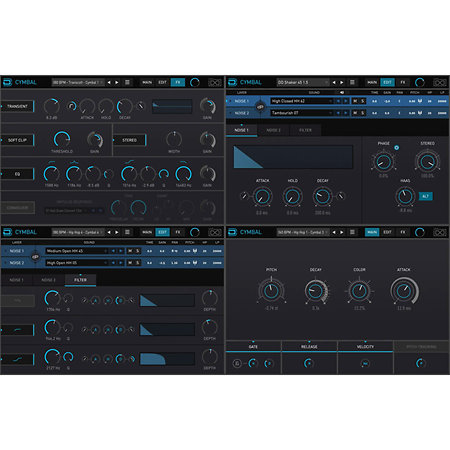Click the curve knob right of transient DECAY
This screenshot has height=450, width=450.
click(x=141, y=106)
